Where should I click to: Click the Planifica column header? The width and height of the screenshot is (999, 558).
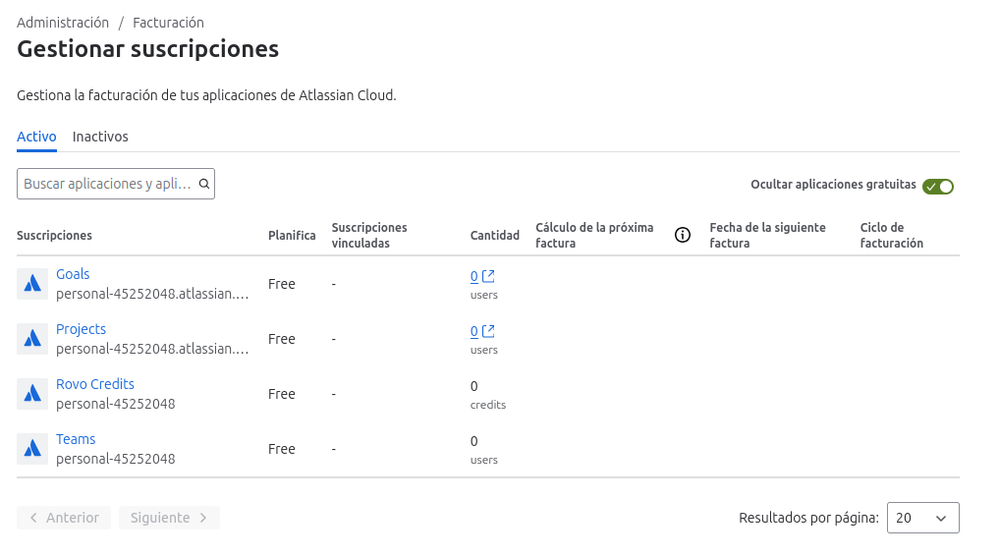tap(292, 235)
